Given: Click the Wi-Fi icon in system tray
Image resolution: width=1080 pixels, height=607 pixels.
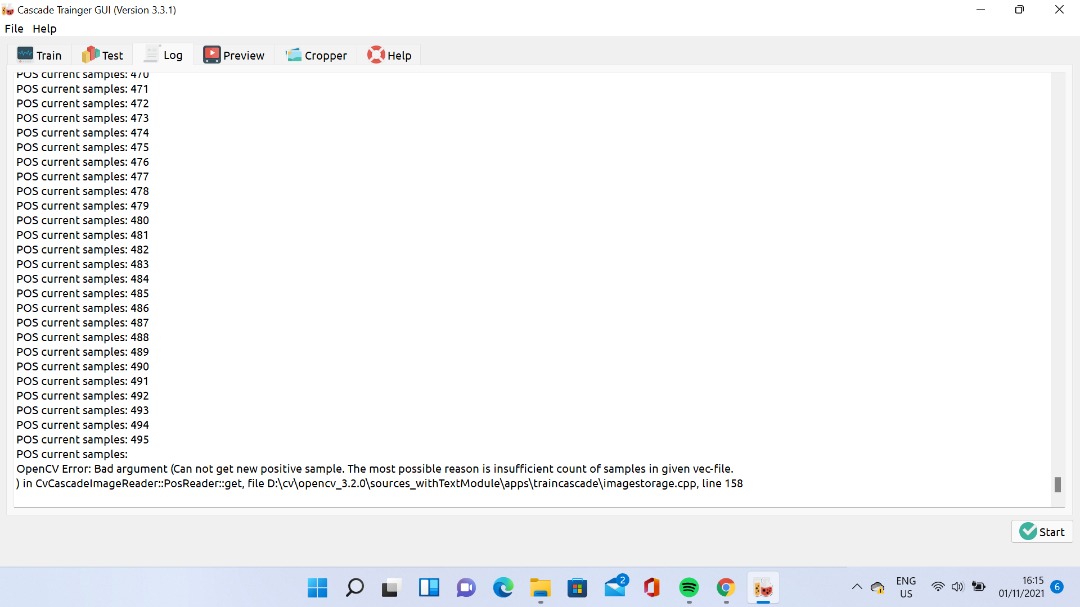Looking at the screenshot, I should (x=937, y=588).
